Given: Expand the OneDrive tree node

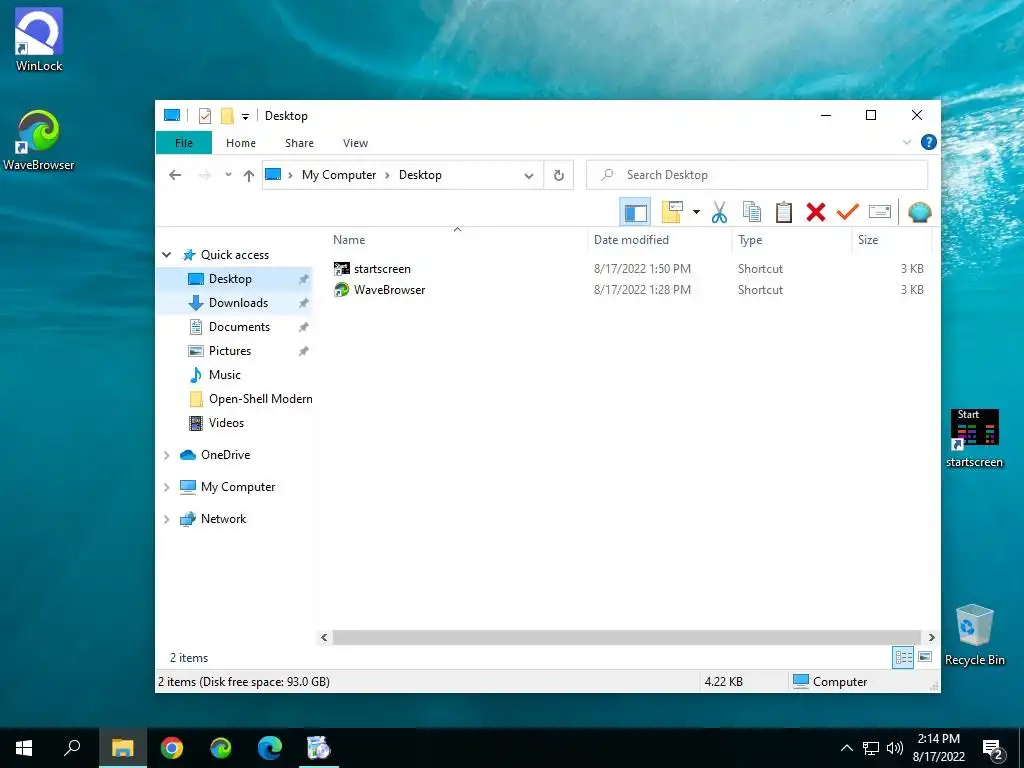Looking at the screenshot, I should pos(167,455).
